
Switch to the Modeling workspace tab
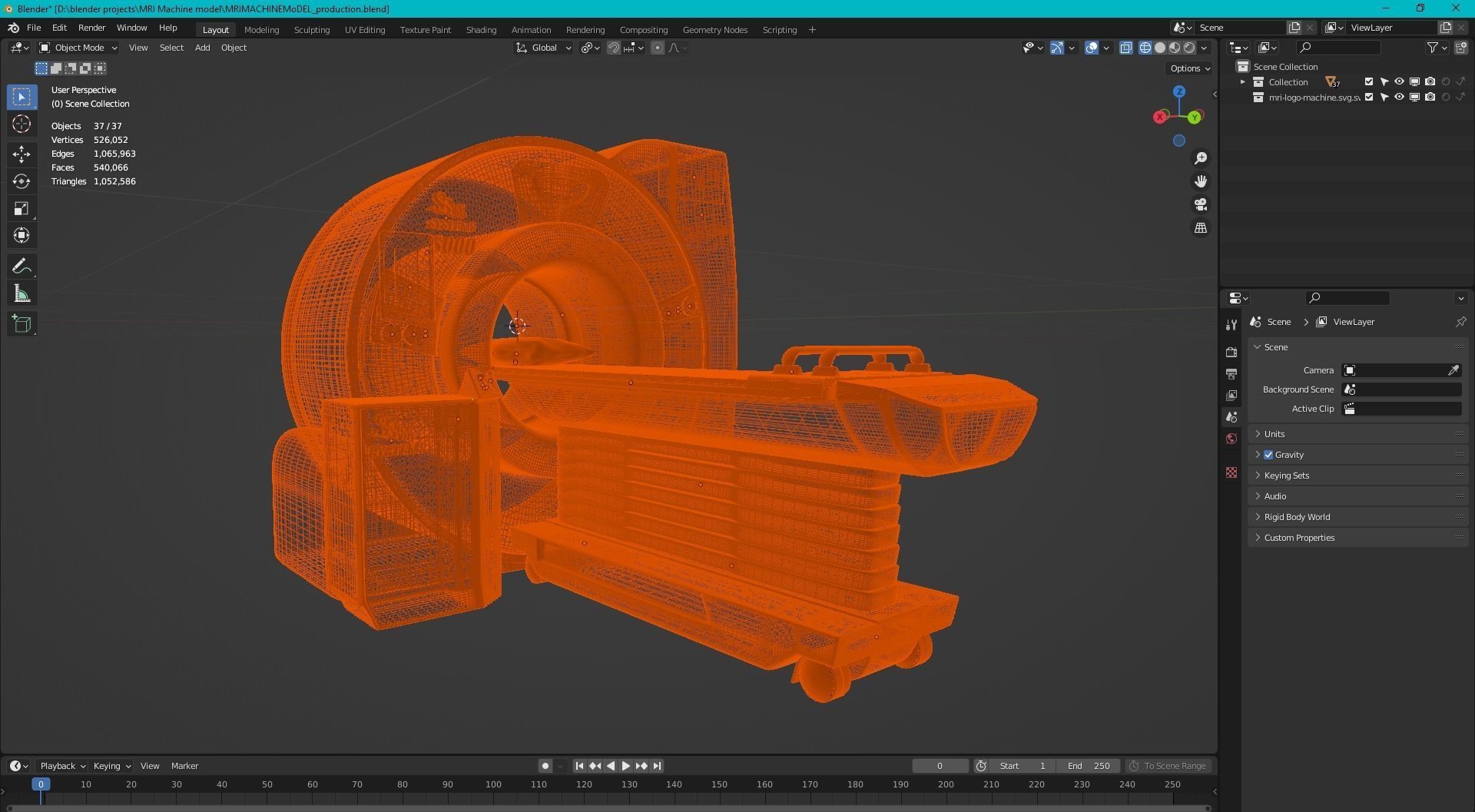coord(261,30)
